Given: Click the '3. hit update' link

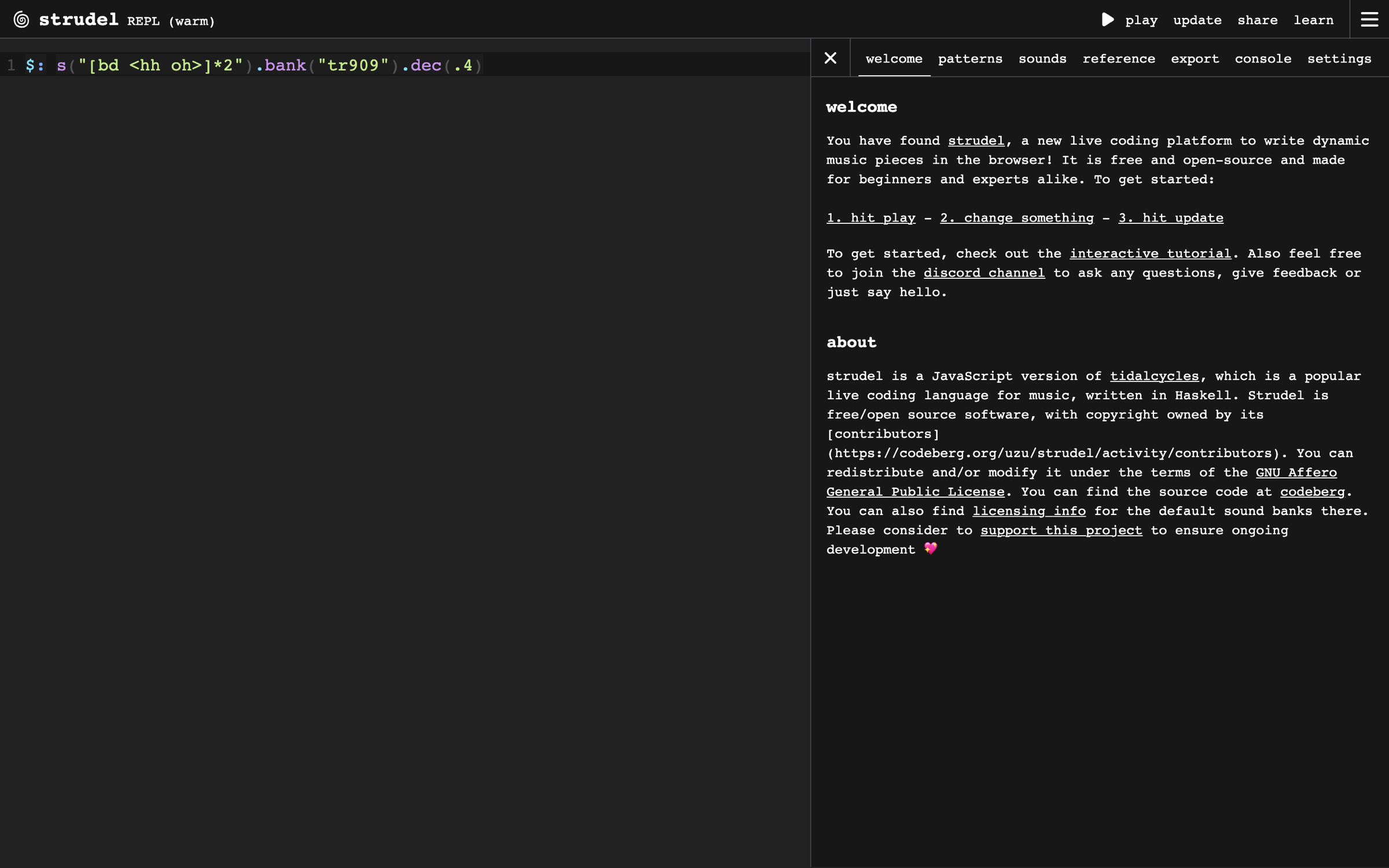Looking at the screenshot, I should [1170, 218].
